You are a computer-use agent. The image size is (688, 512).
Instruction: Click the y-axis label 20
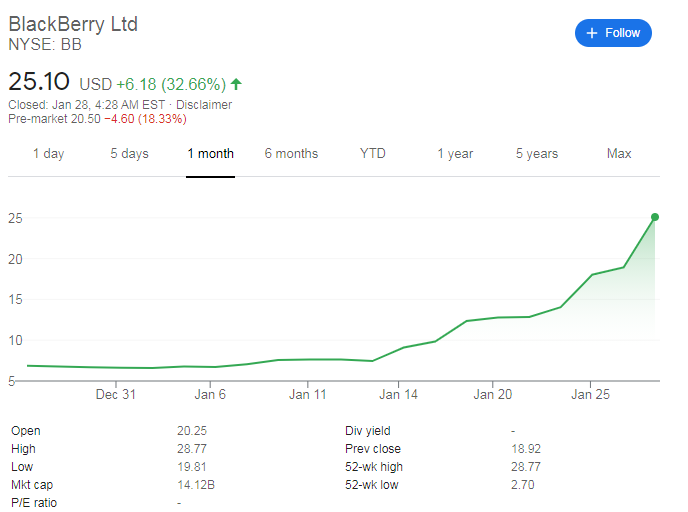click(x=15, y=259)
